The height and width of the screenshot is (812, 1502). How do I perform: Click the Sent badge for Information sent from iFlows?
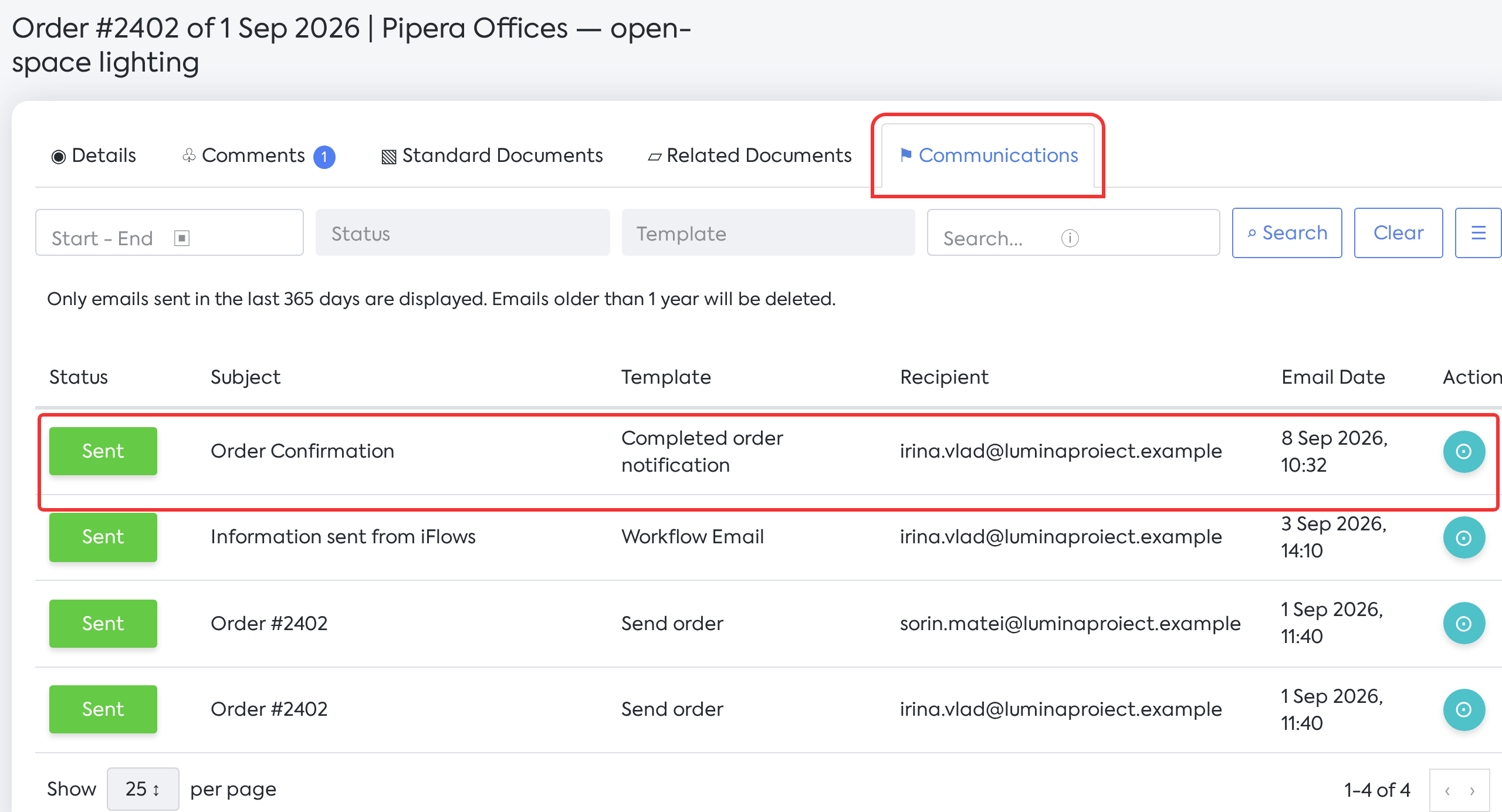point(103,537)
